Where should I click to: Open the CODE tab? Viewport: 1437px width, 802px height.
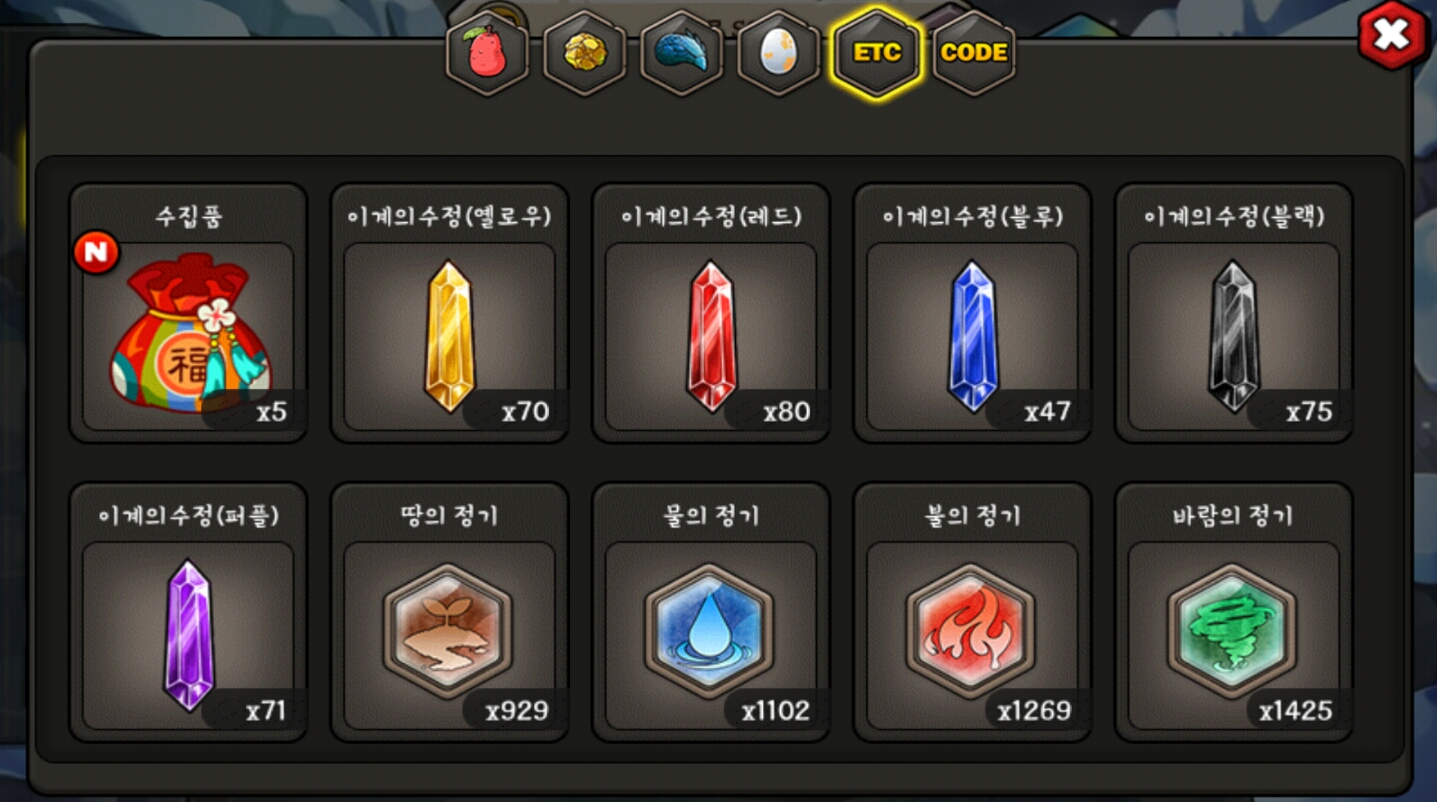(x=974, y=53)
